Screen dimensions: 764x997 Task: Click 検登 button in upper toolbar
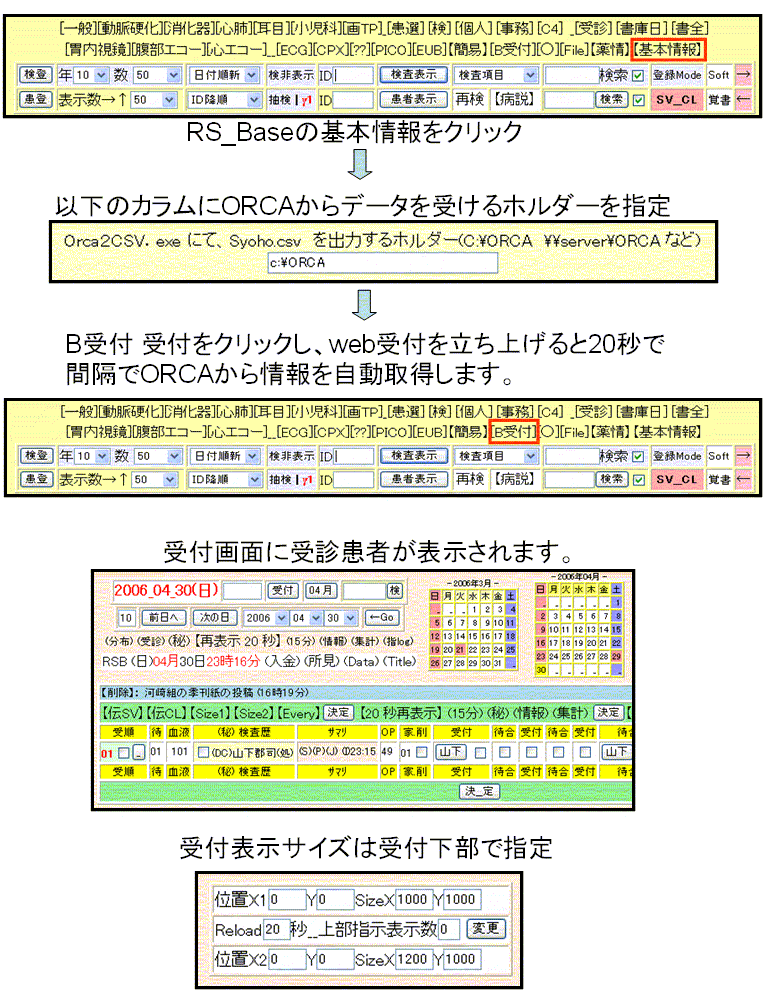click(x=35, y=74)
